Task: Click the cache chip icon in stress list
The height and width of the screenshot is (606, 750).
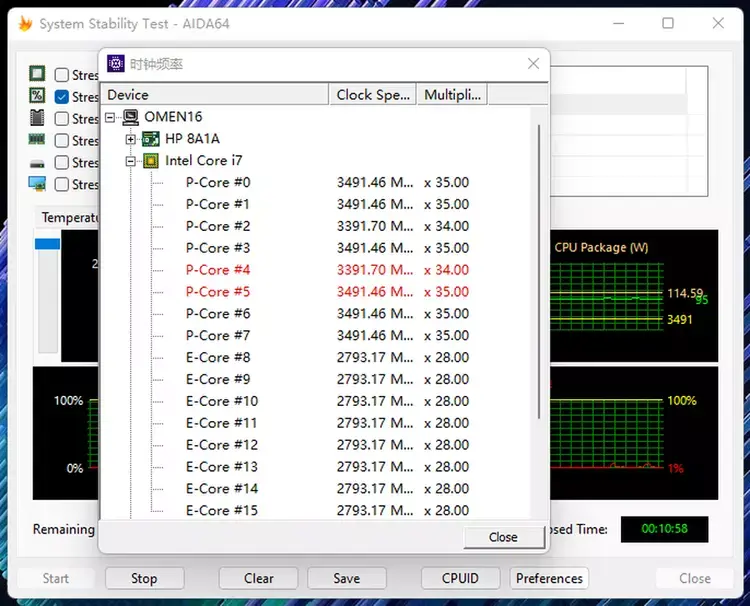Action: [37, 118]
